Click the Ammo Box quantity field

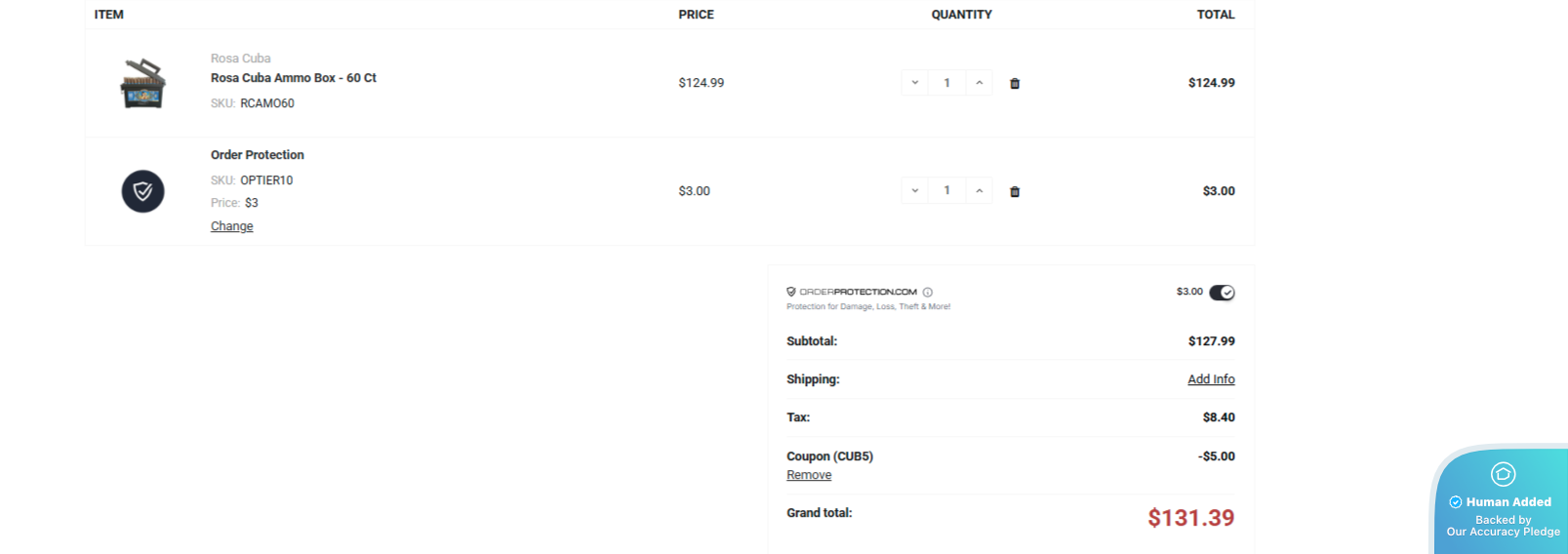(x=946, y=83)
